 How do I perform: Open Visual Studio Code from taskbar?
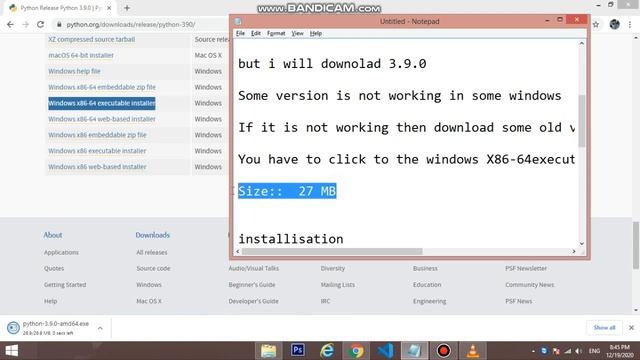[385, 351]
